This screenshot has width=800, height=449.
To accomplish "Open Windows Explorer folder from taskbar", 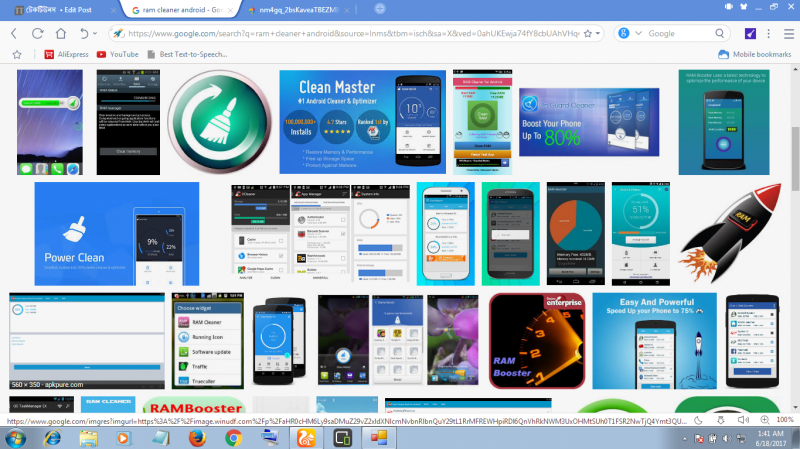I will (x=88, y=438).
